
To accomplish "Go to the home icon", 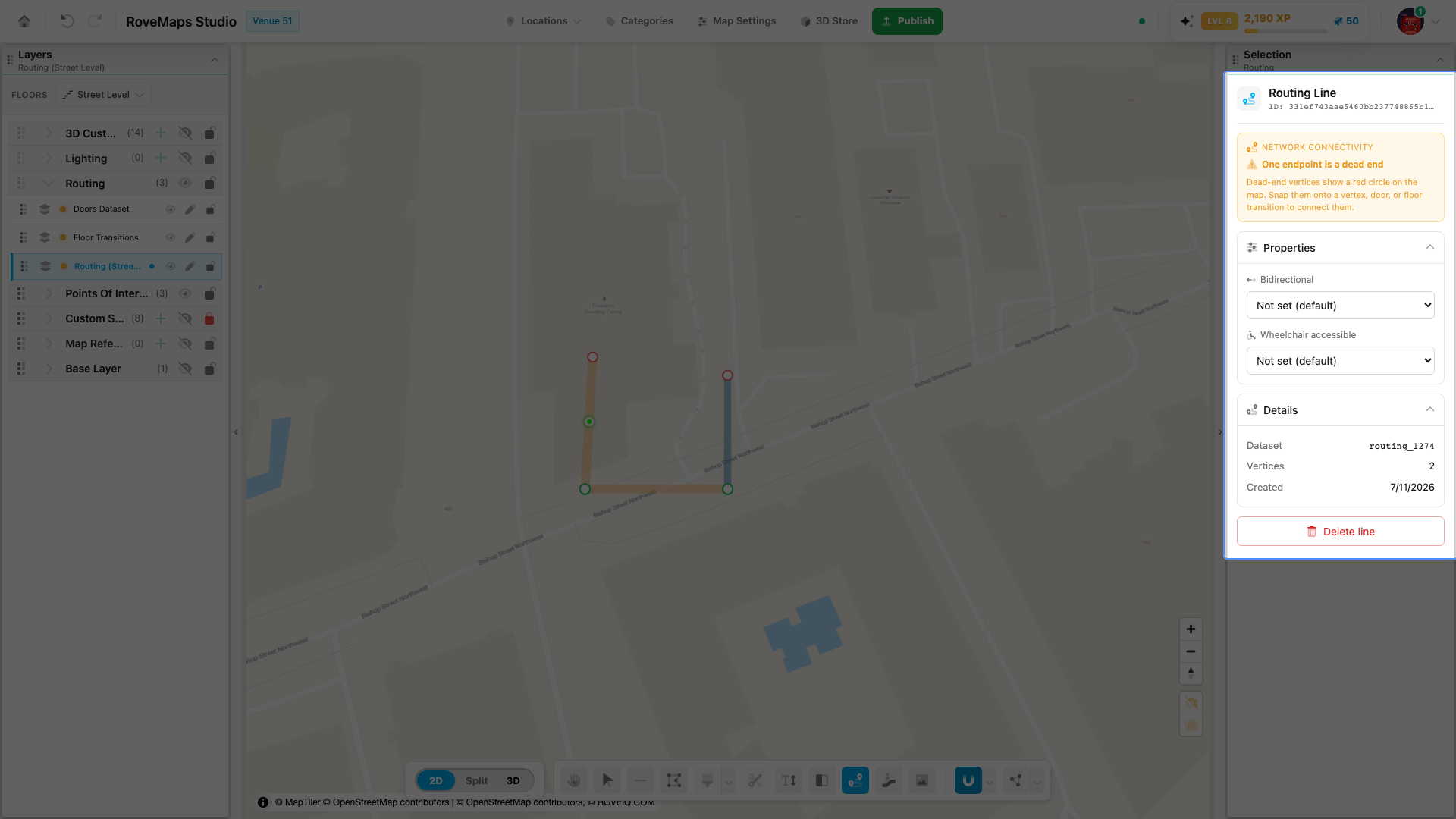I will 24,21.
